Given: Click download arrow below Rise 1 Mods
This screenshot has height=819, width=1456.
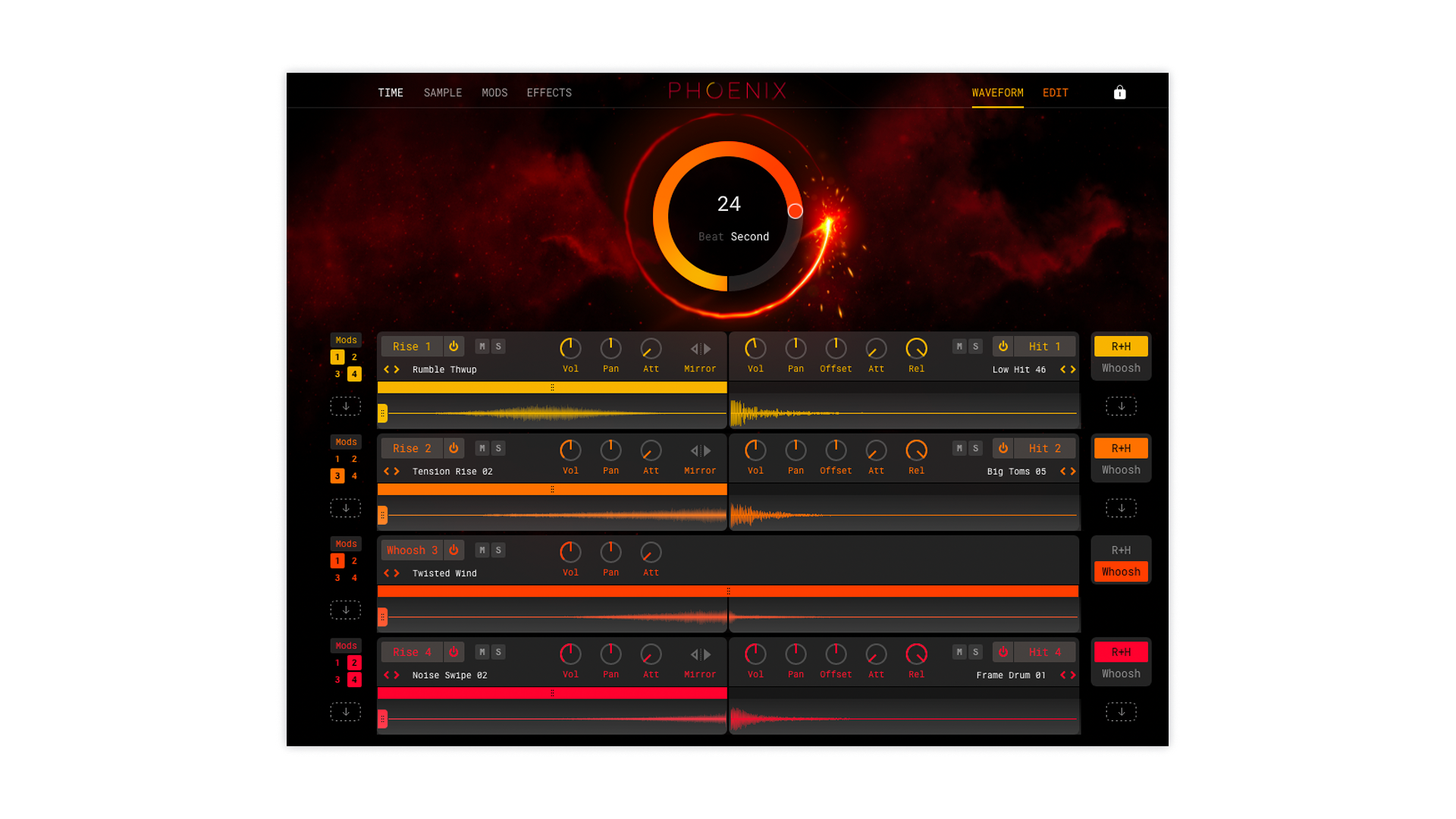Looking at the screenshot, I should (x=346, y=406).
